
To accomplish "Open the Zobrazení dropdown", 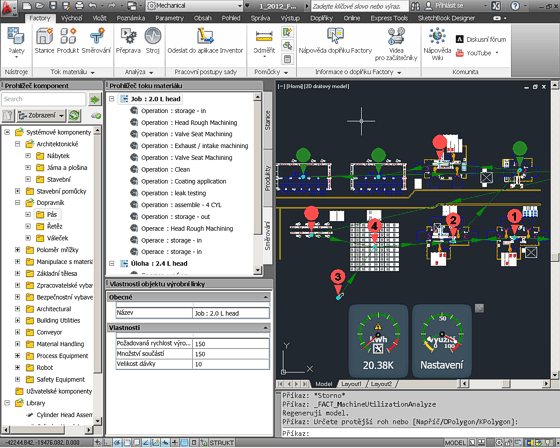I will 41,115.
